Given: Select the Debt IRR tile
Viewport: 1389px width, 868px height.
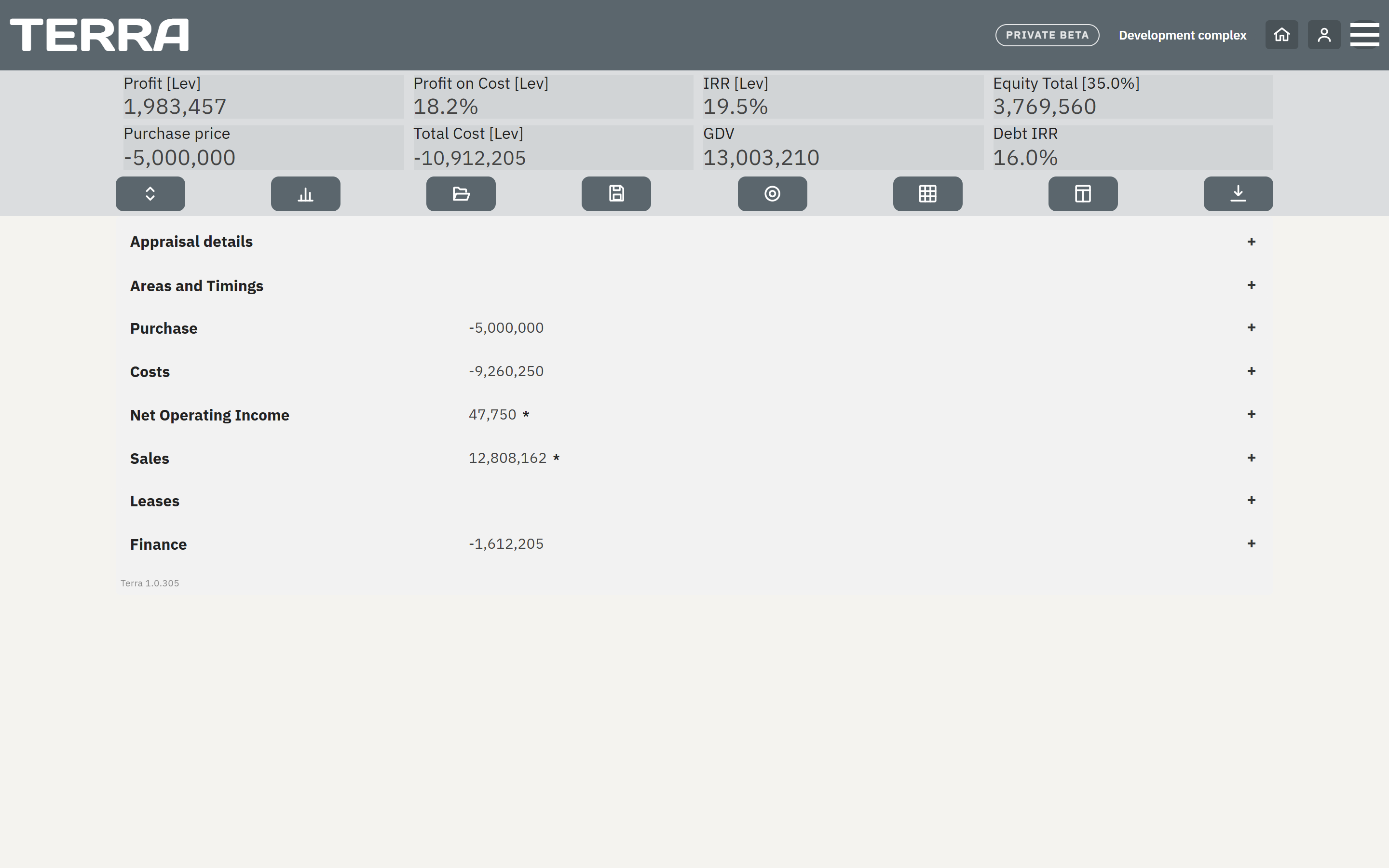Looking at the screenshot, I should tap(1133, 148).
